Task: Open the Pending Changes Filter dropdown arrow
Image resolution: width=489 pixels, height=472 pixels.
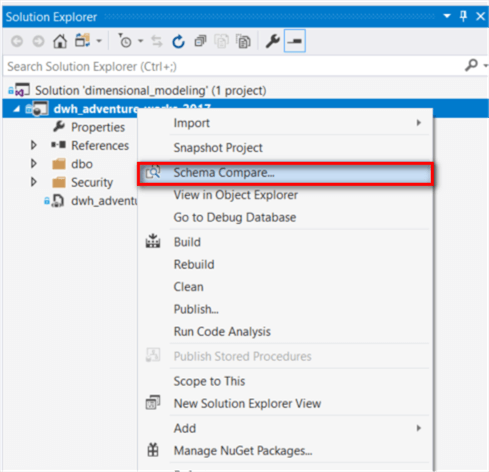Action: (140, 41)
